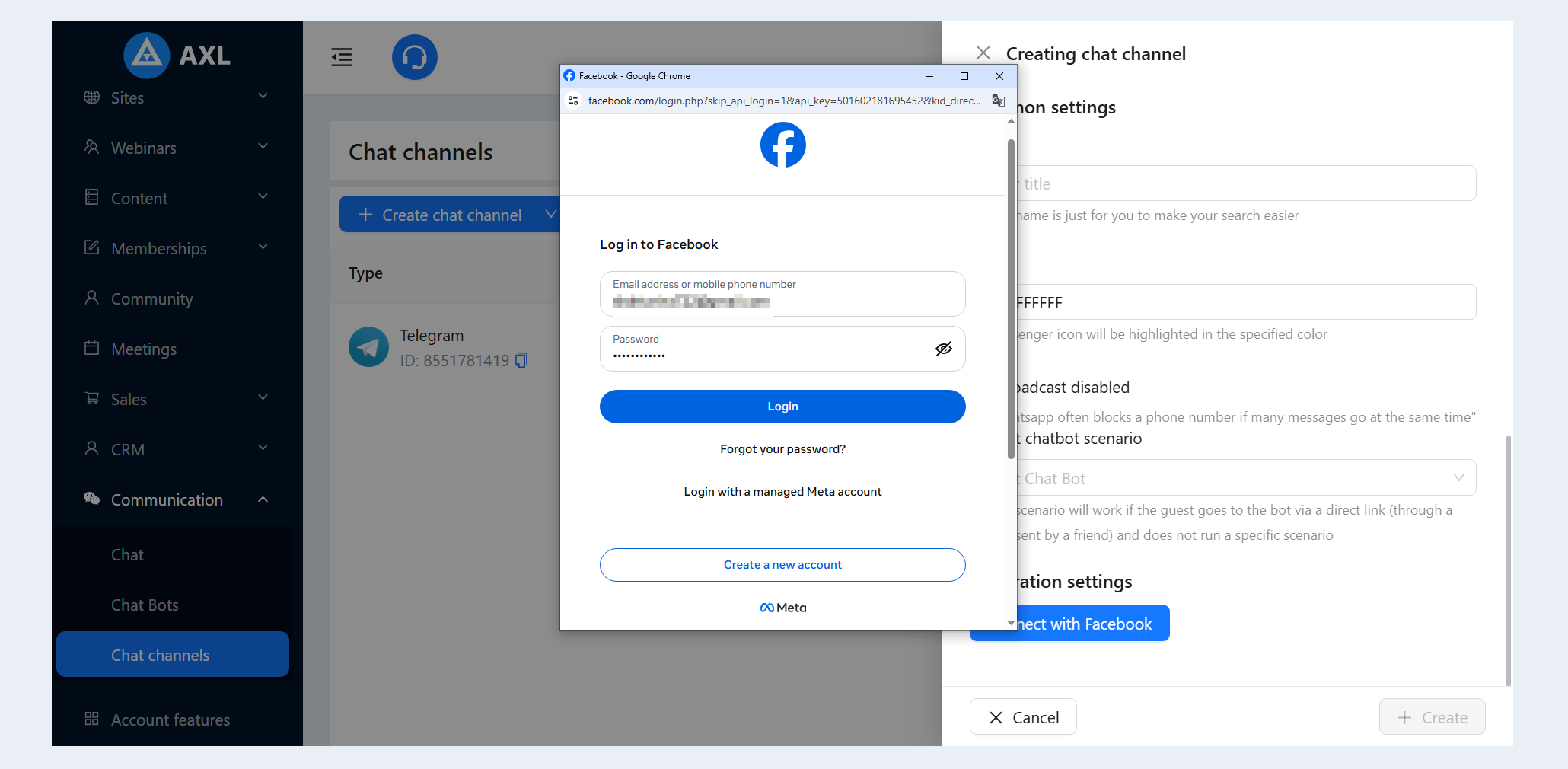The image size is (1568, 769).
Task: Click the Type column header
Action: pos(365,273)
